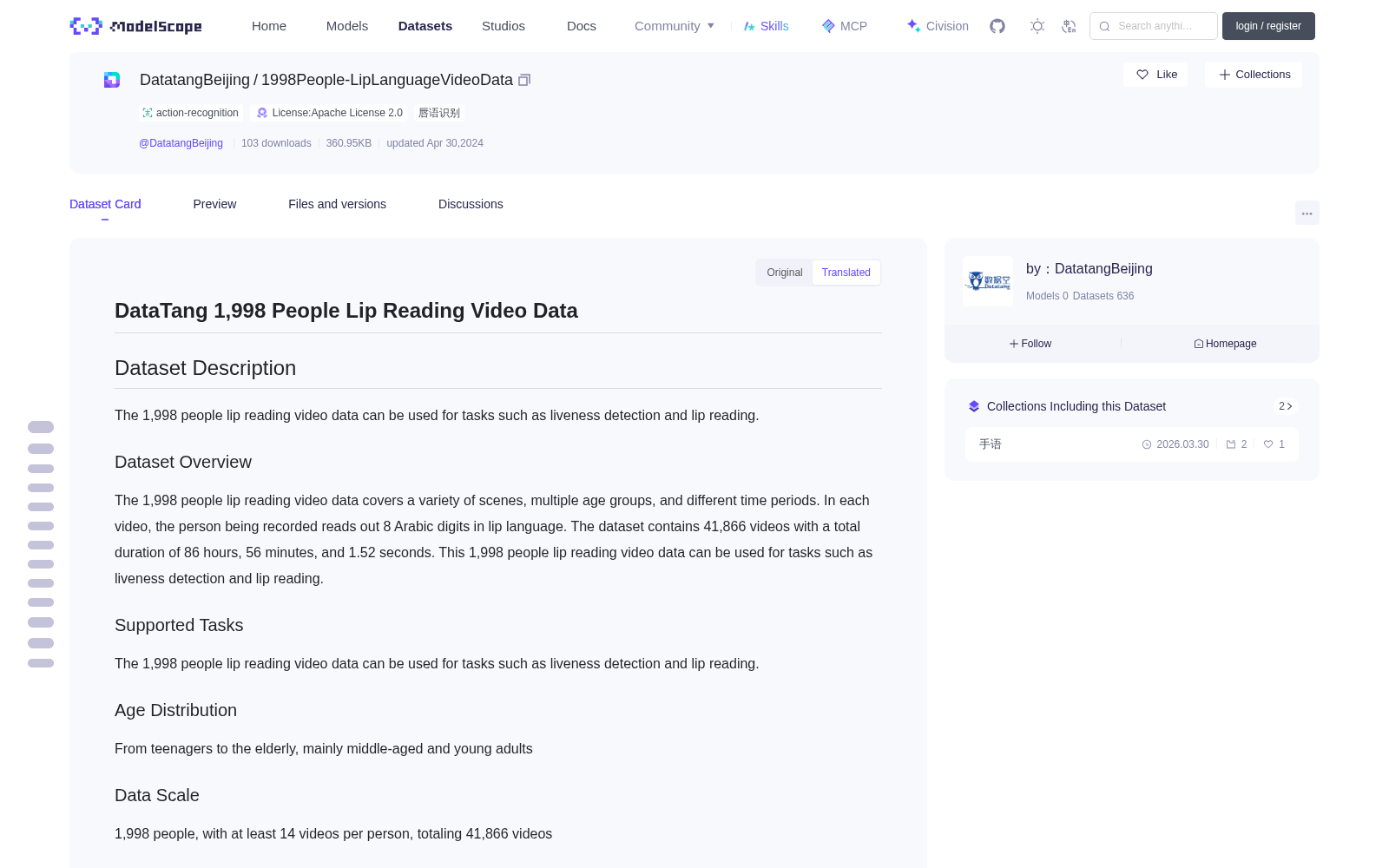
Task: Click the Age Distribution heading
Action: tap(175, 710)
